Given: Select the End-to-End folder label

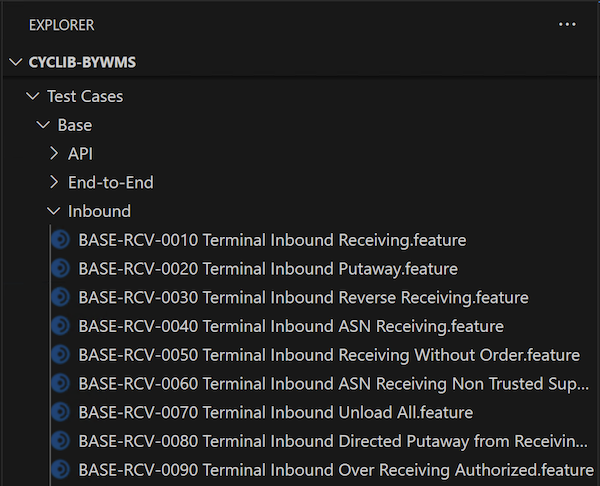Looking at the screenshot, I should point(111,183).
